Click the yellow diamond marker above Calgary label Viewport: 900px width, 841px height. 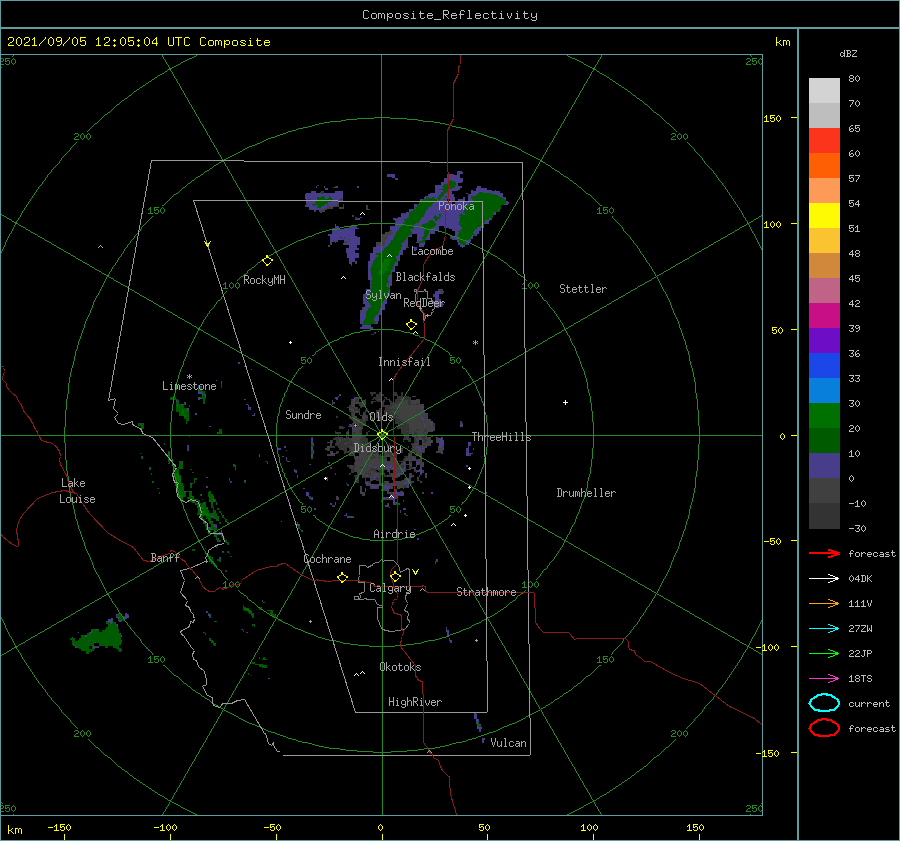pyautogui.click(x=395, y=576)
